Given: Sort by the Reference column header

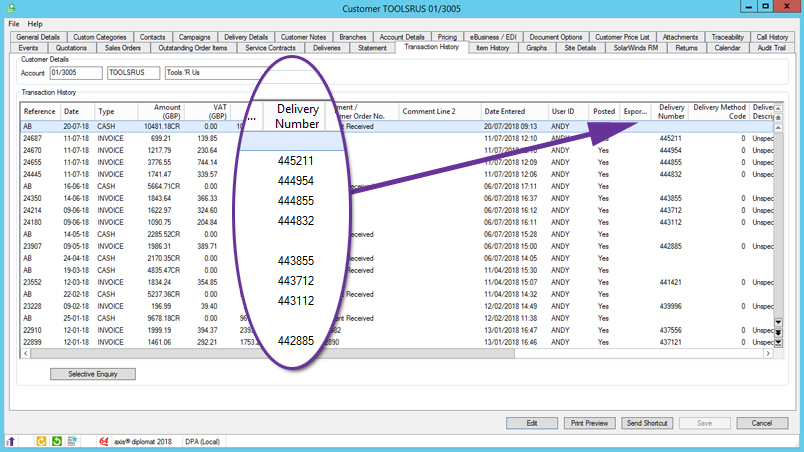Looking at the screenshot, I should pos(39,111).
